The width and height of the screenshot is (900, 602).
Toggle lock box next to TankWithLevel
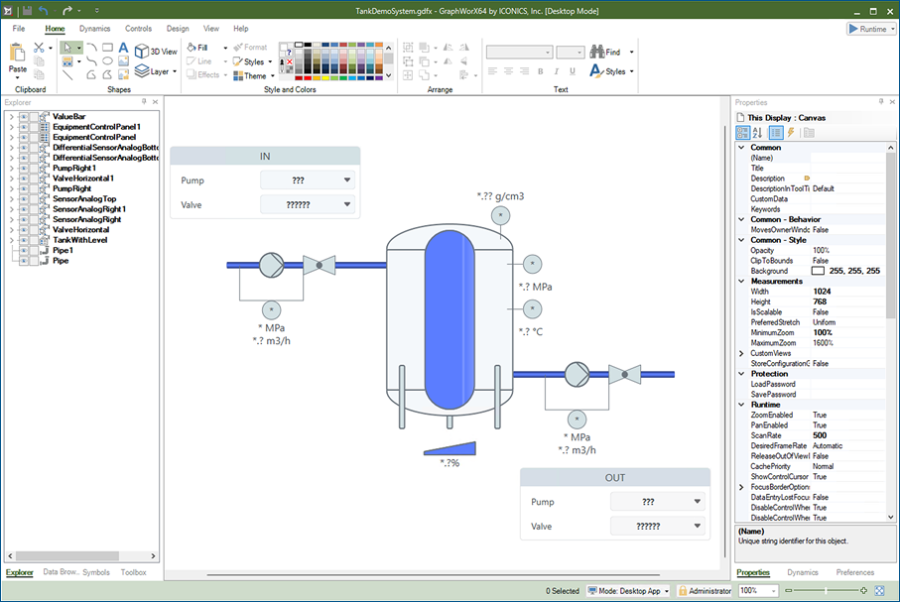click(x=33, y=240)
